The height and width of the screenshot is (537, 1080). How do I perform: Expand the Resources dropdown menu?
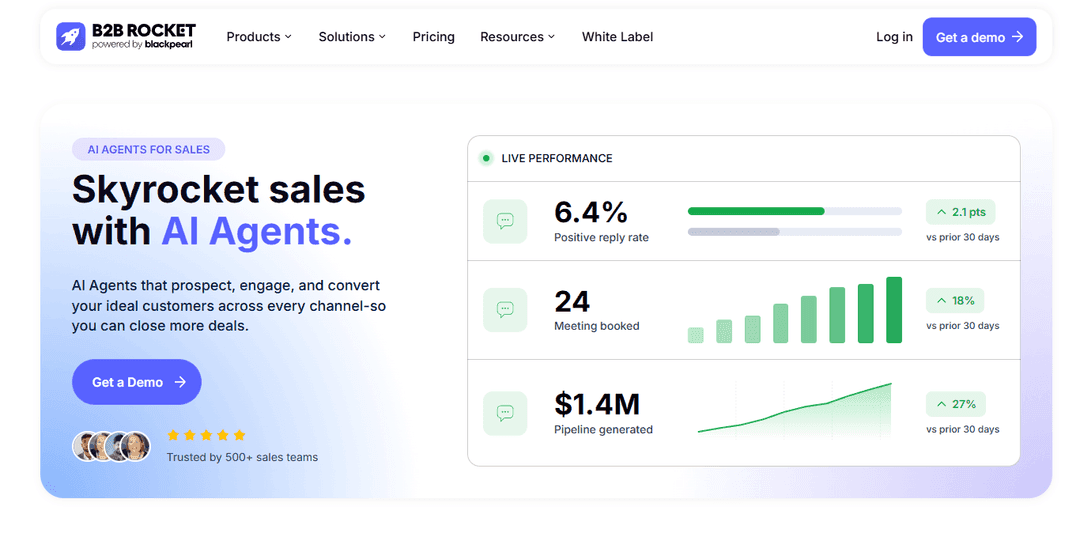517,37
